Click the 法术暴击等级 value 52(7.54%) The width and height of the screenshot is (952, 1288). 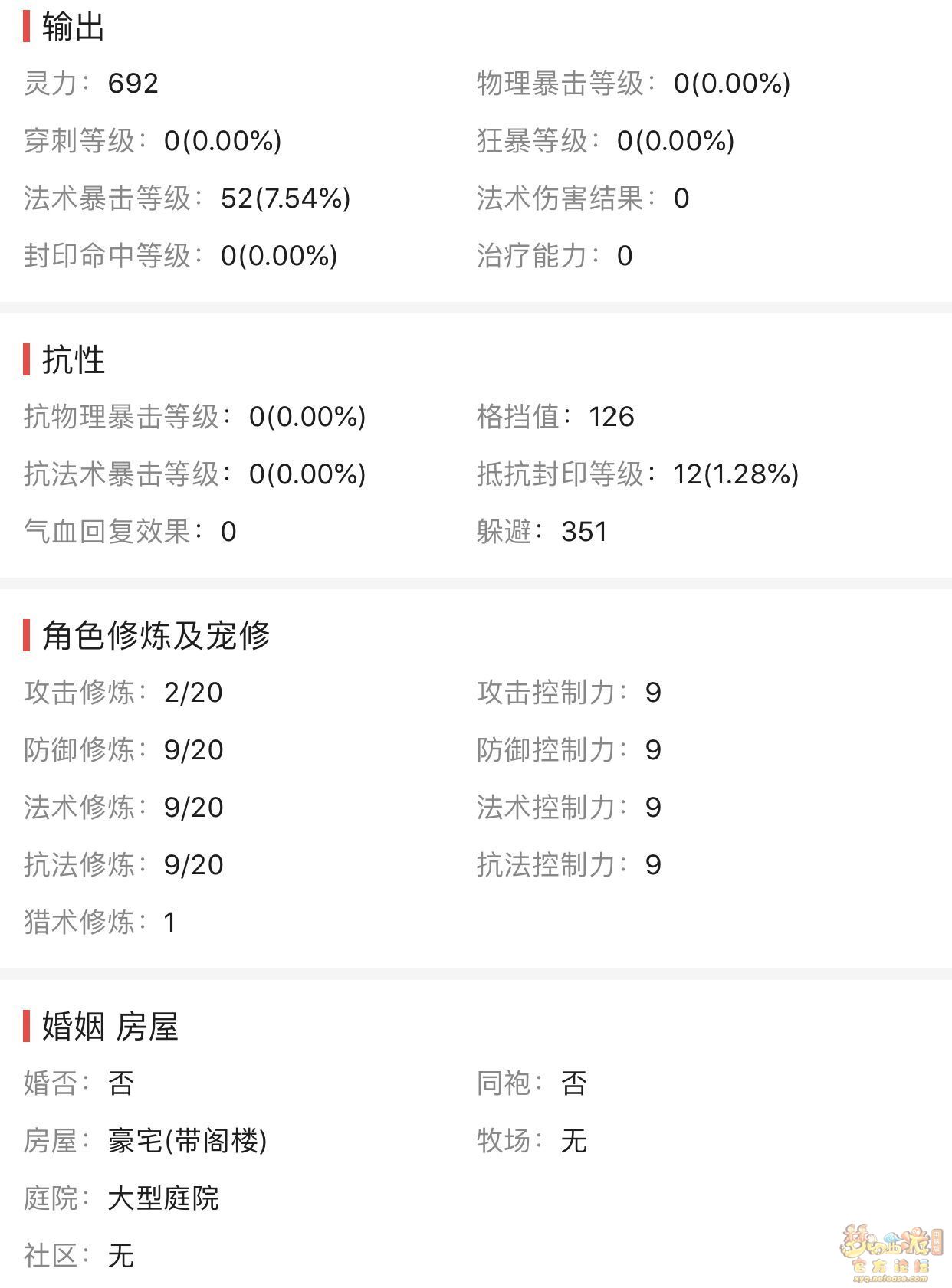tap(285, 198)
